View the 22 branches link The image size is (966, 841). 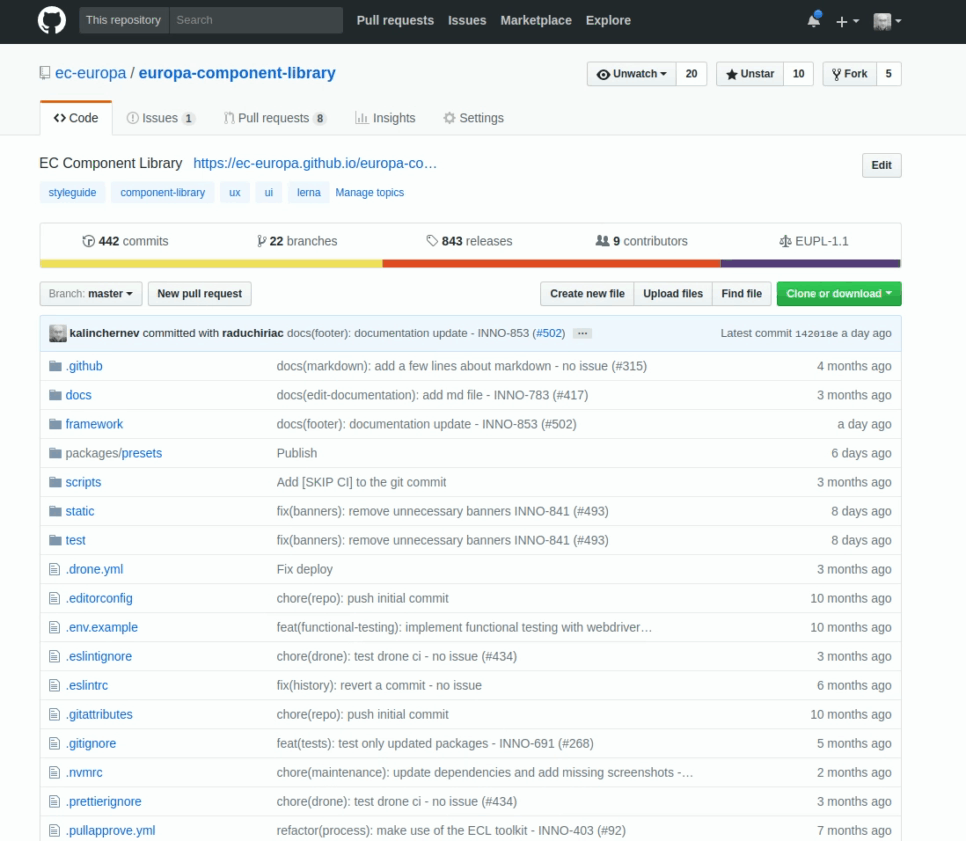297,241
